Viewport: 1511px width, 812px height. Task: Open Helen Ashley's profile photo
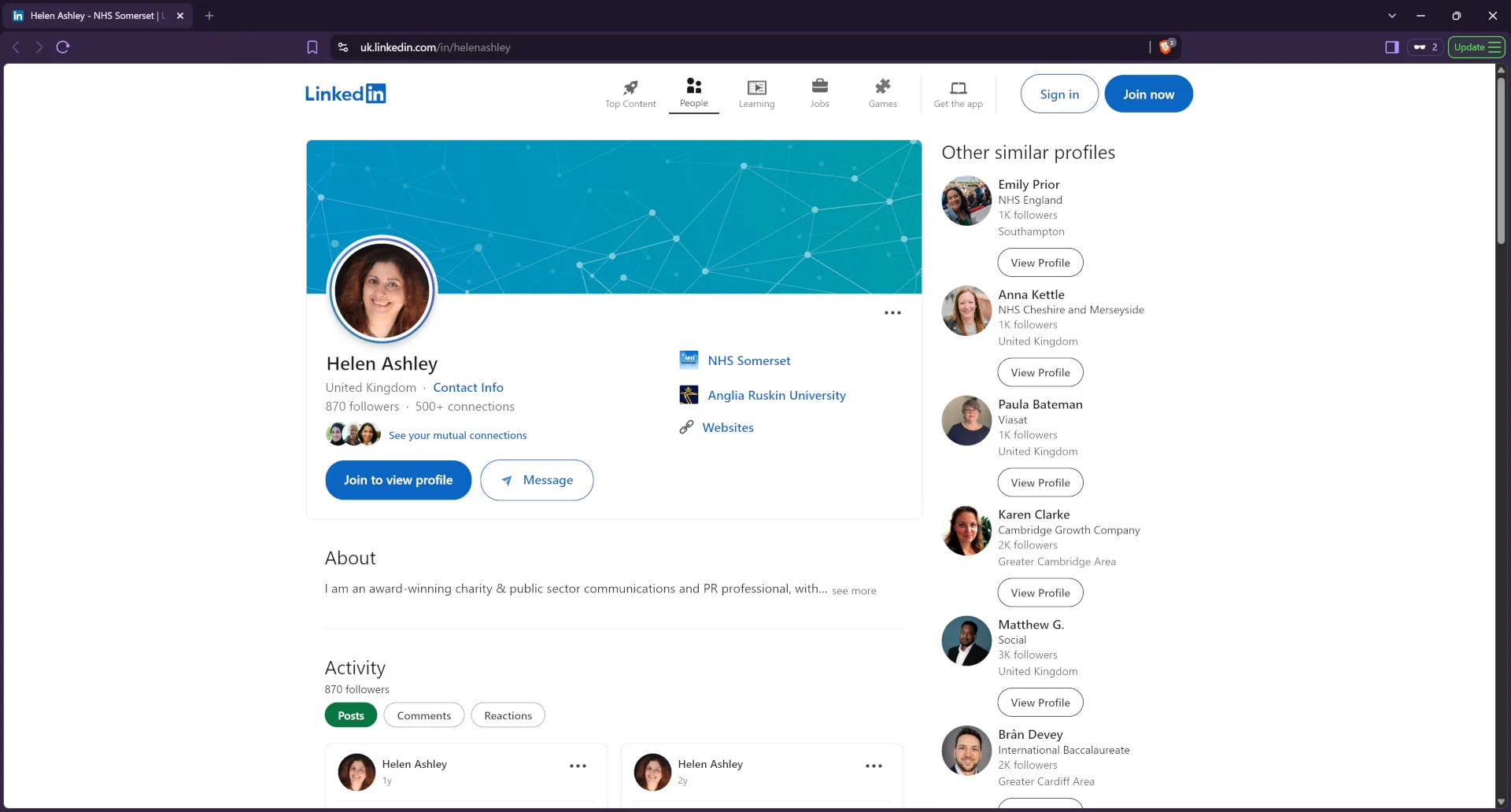[382, 290]
